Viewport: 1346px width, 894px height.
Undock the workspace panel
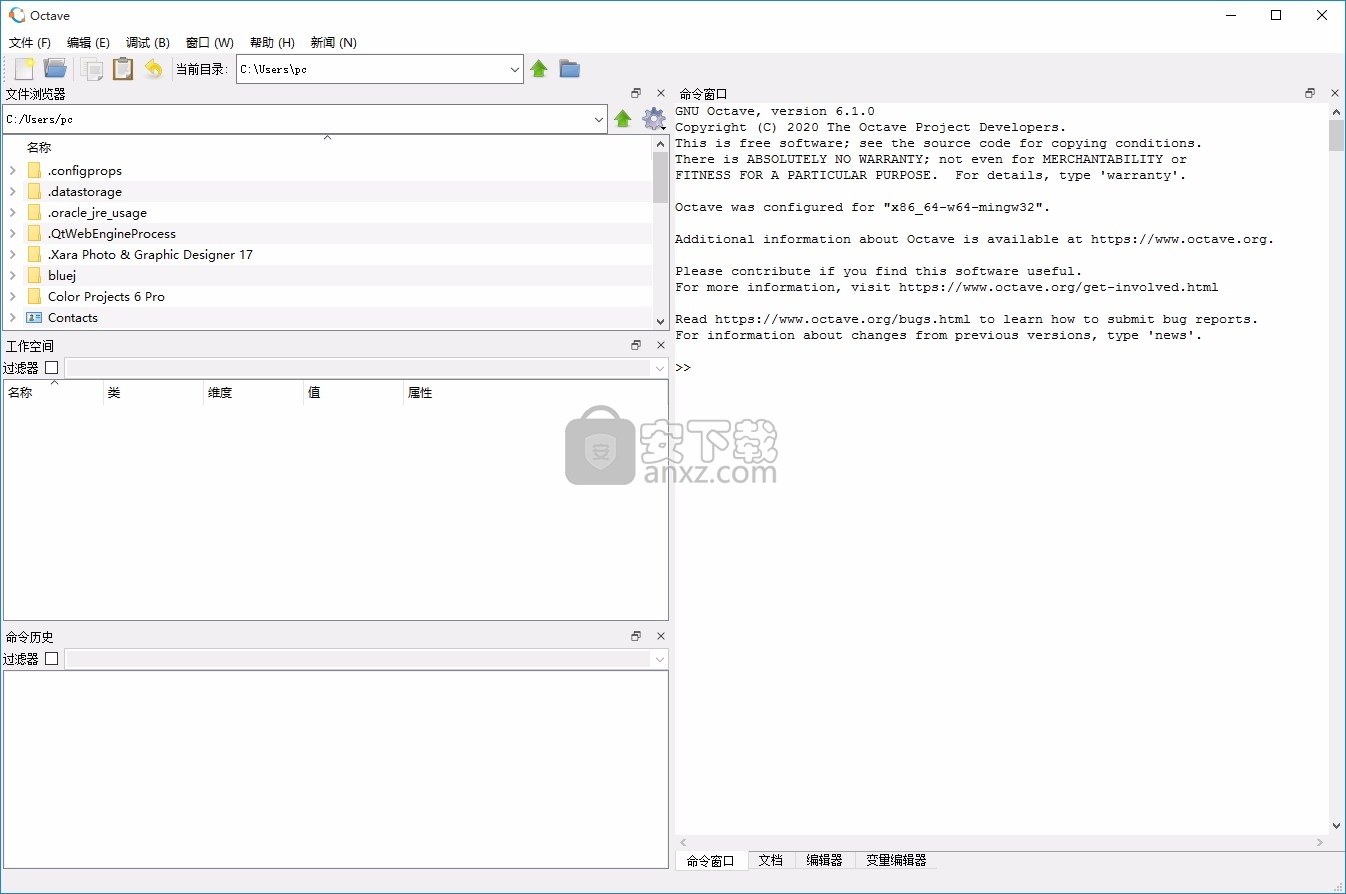pos(636,345)
